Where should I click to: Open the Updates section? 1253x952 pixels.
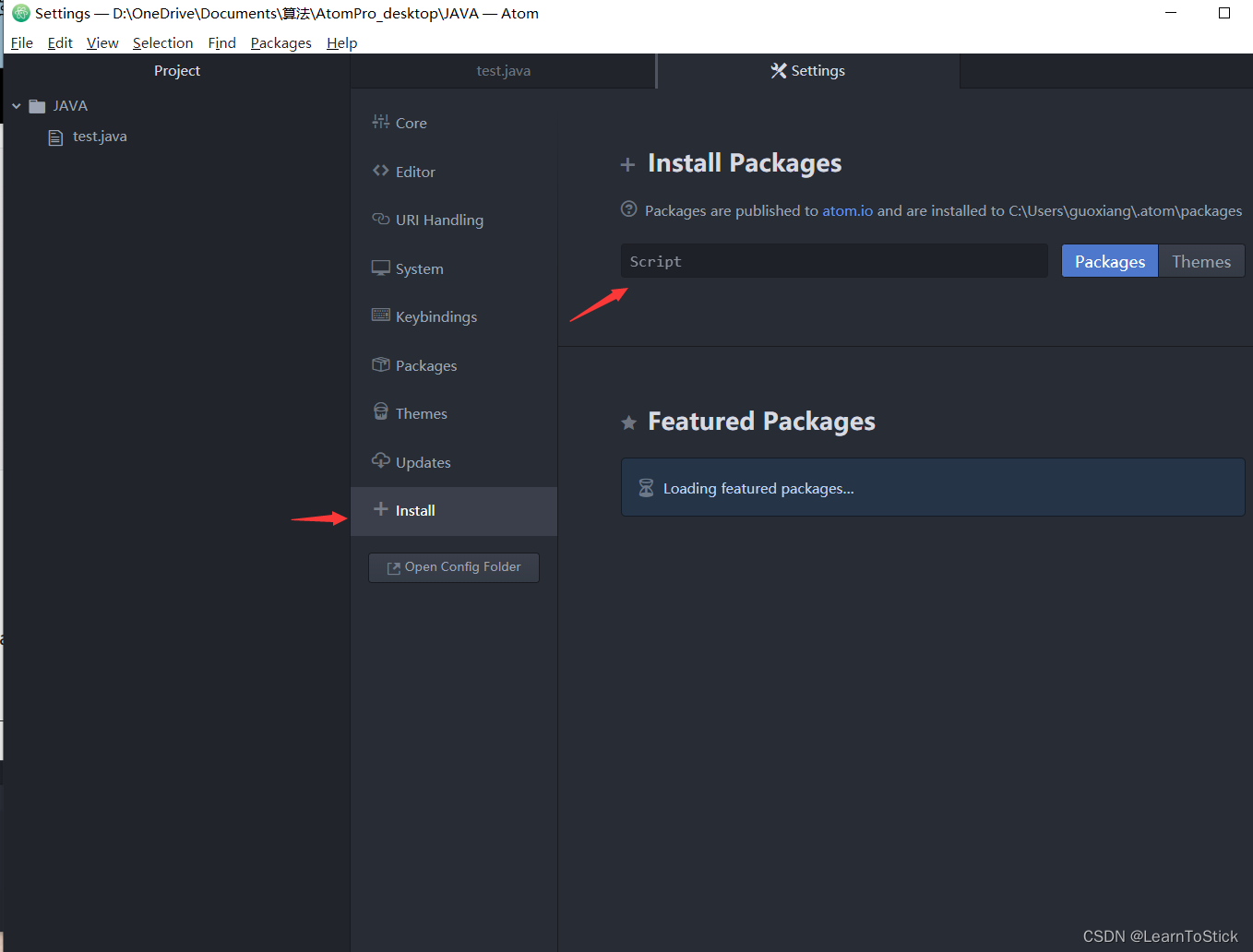454,462
